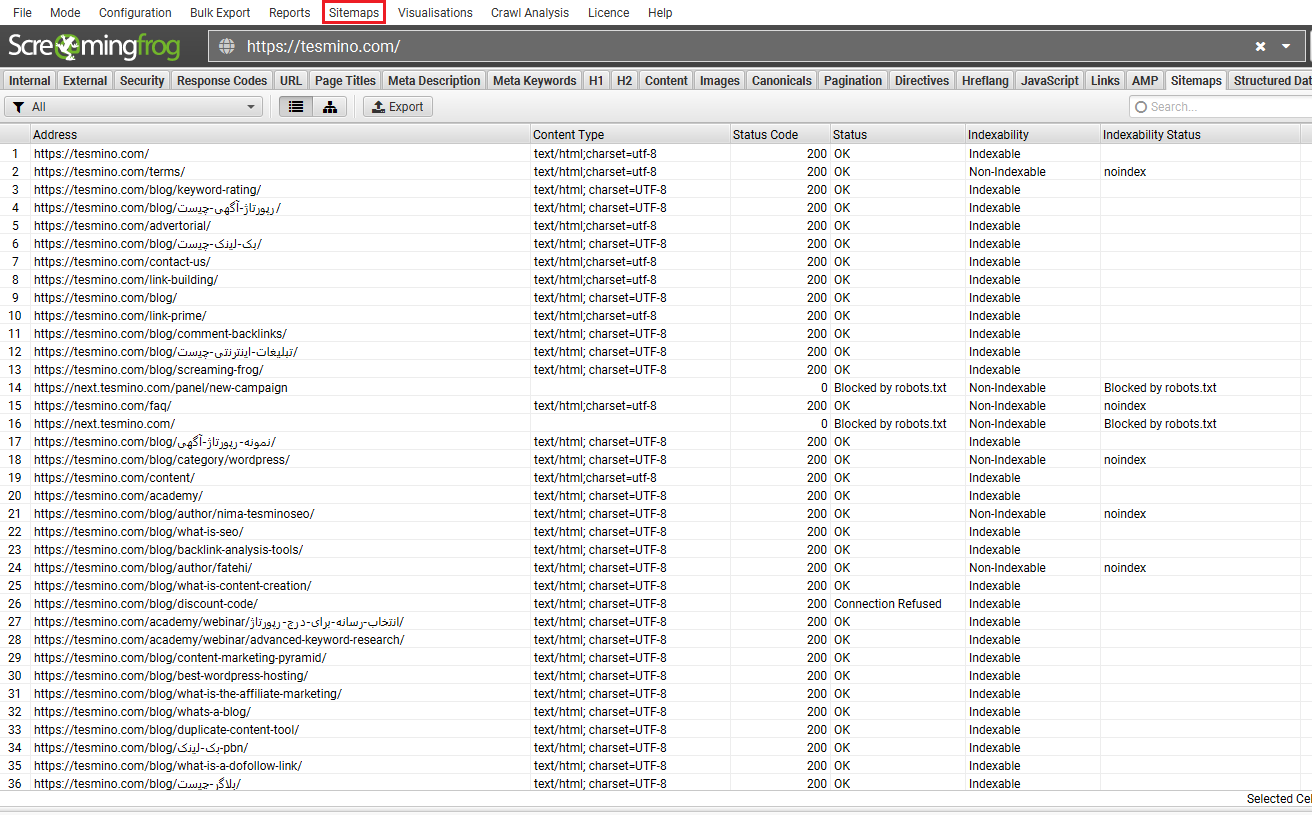
Task: Click the Export button
Action: pyautogui.click(x=398, y=107)
